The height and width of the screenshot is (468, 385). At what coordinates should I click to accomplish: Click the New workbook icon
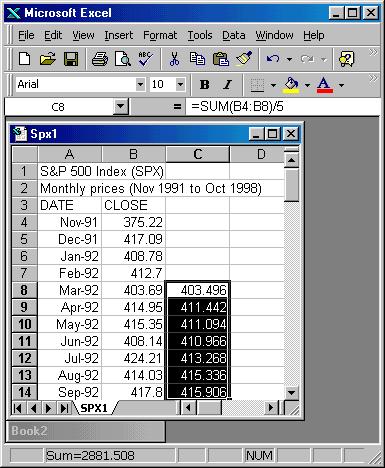tap(24, 59)
